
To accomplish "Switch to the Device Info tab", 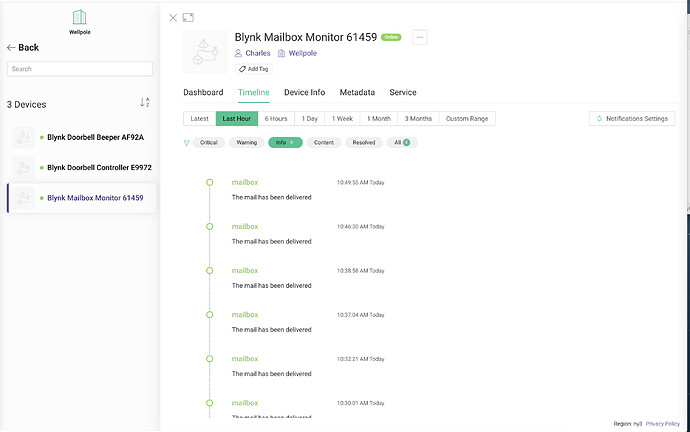I will [305, 92].
